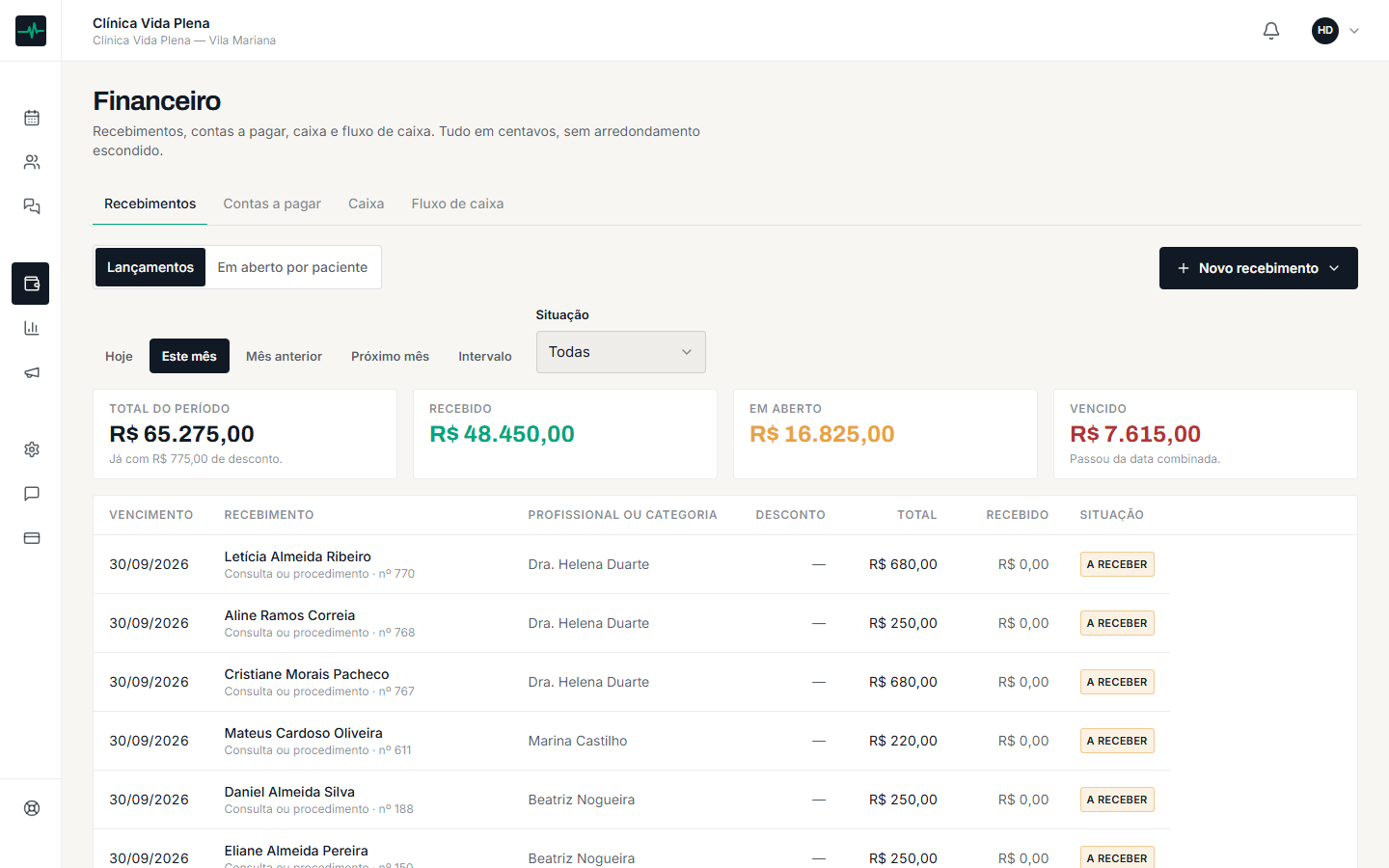The width and height of the screenshot is (1389, 868).
Task: Switch to the Fluxo de caixa tab
Action: click(x=457, y=203)
